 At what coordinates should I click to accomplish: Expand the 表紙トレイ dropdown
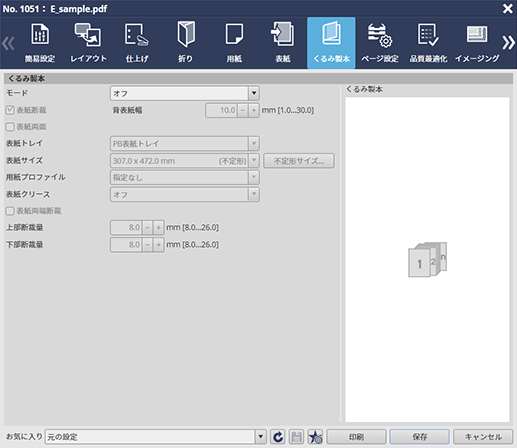[x=185, y=144]
